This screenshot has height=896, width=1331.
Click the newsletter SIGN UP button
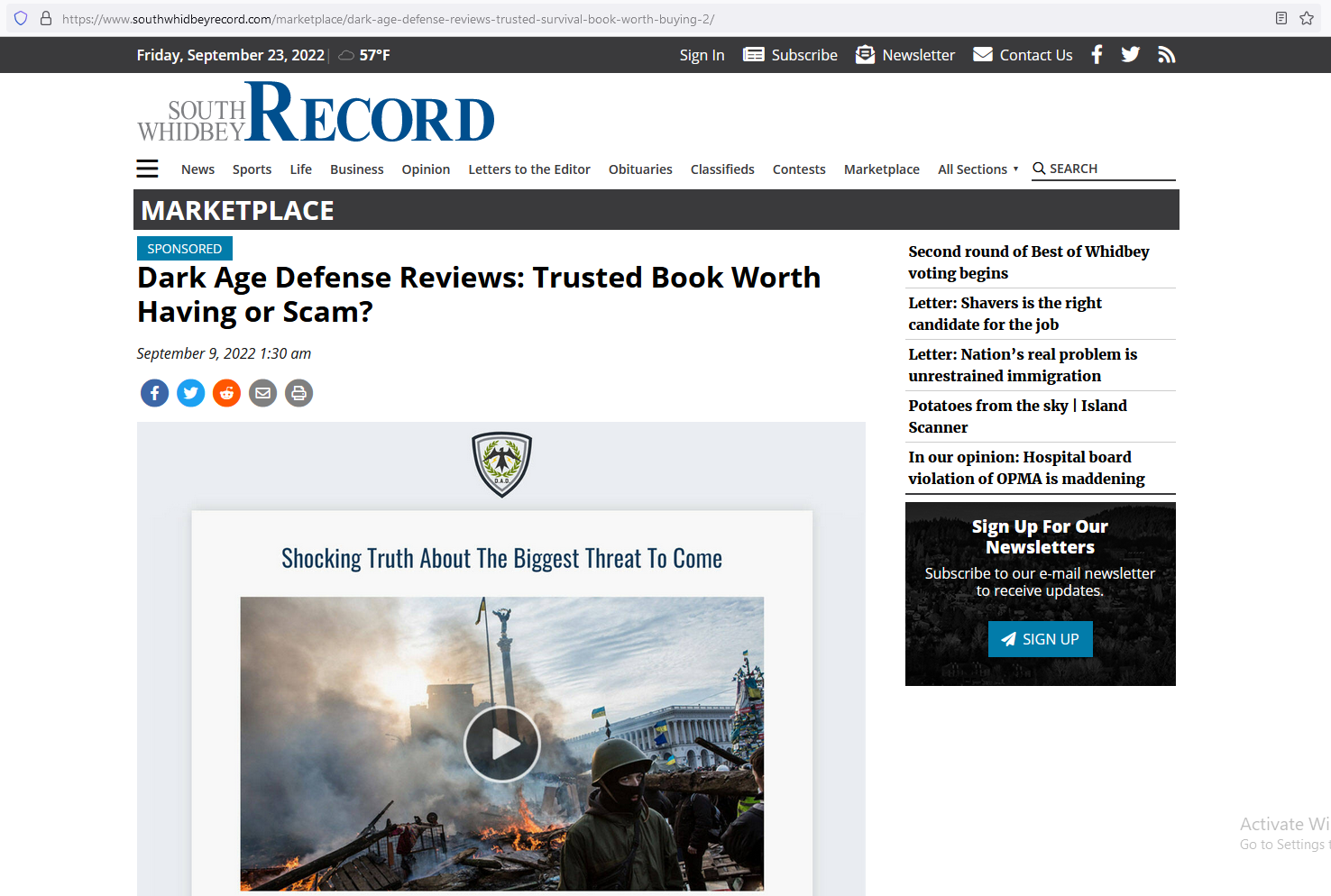click(1041, 639)
